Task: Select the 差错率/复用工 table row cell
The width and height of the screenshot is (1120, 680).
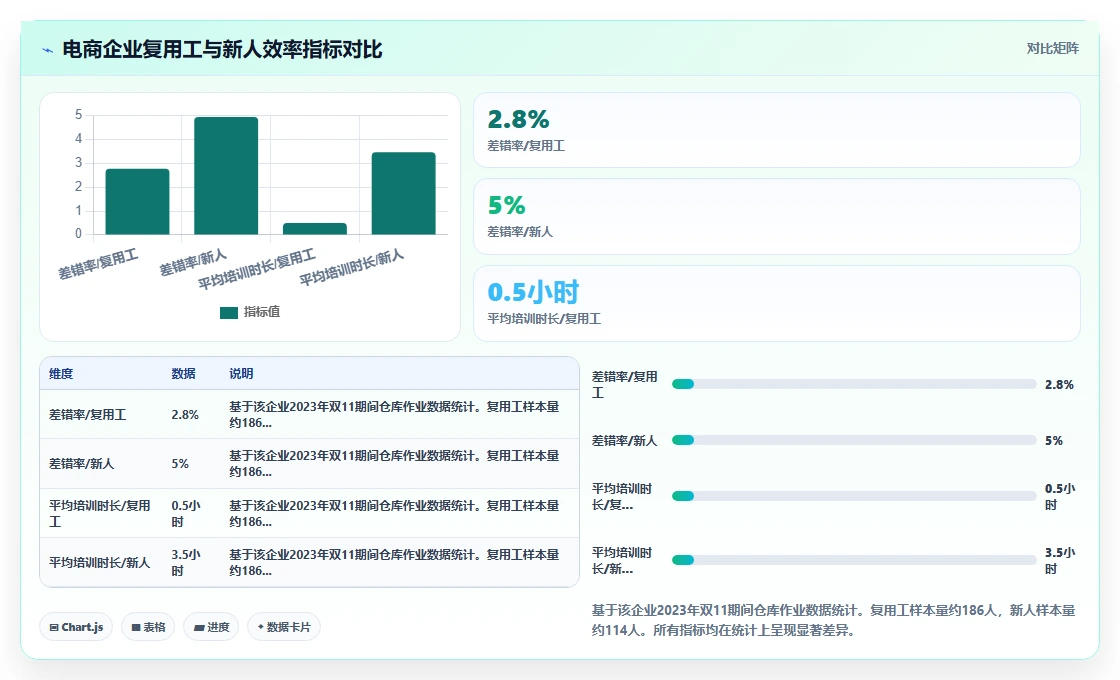Action: (87, 414)
